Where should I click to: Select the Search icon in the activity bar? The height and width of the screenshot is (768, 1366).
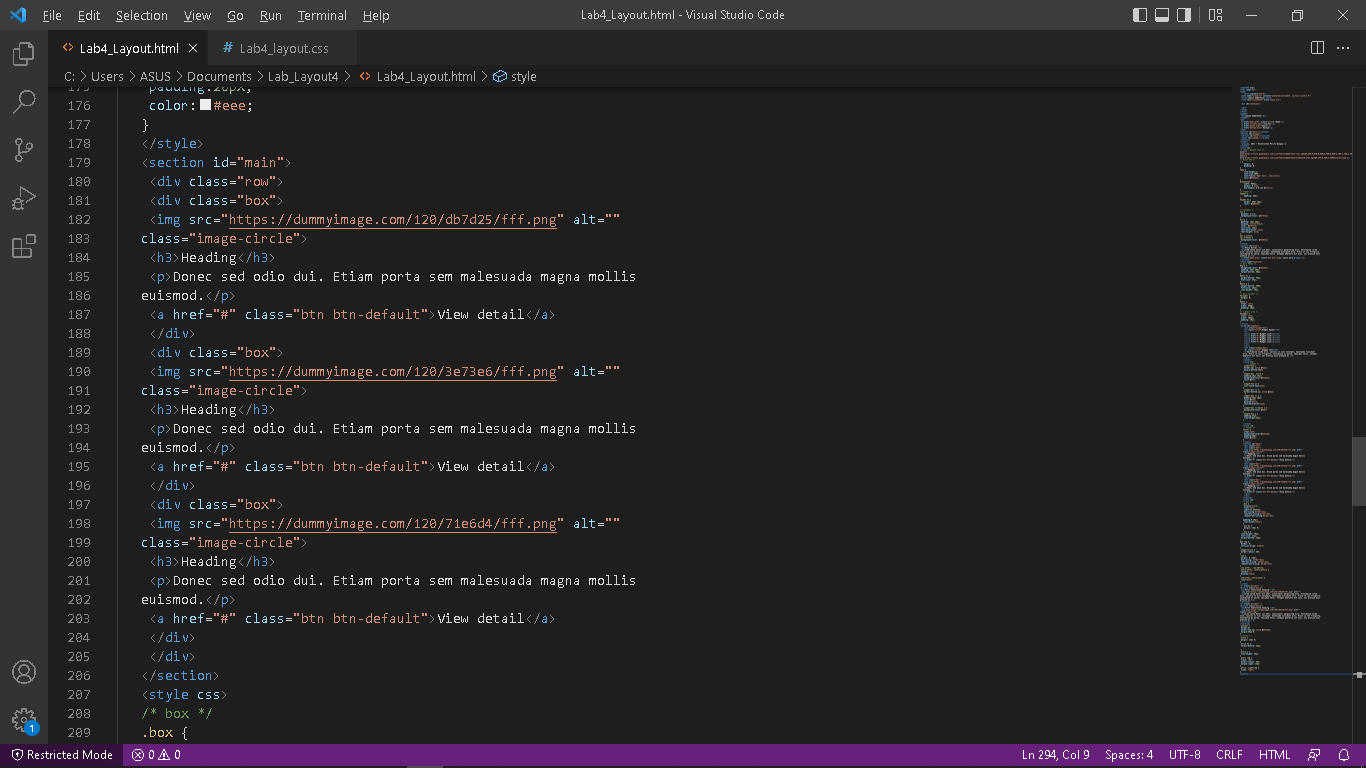24,101
